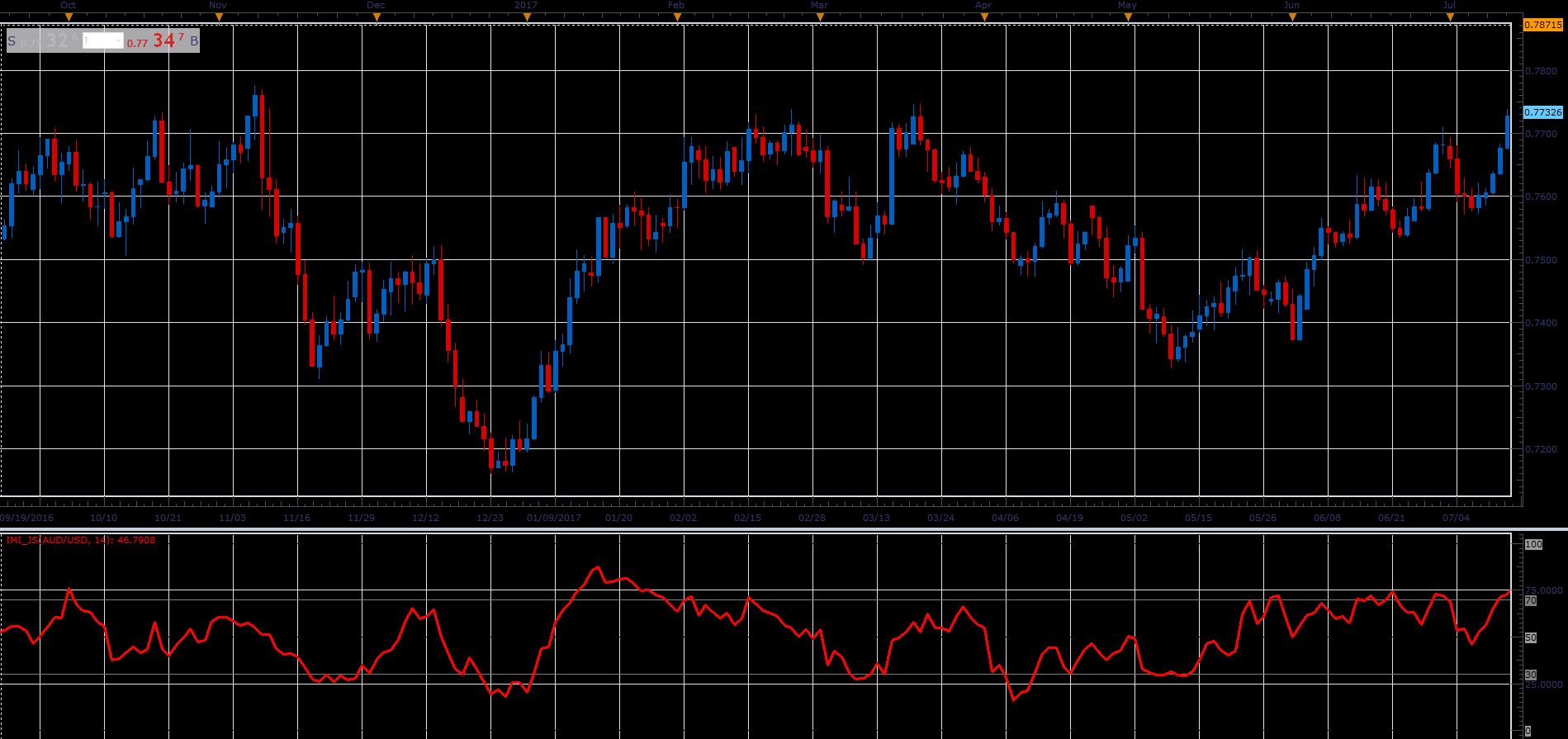
Task: Click the 70 level on indicator scale
Action: (x=1531, y=601)
